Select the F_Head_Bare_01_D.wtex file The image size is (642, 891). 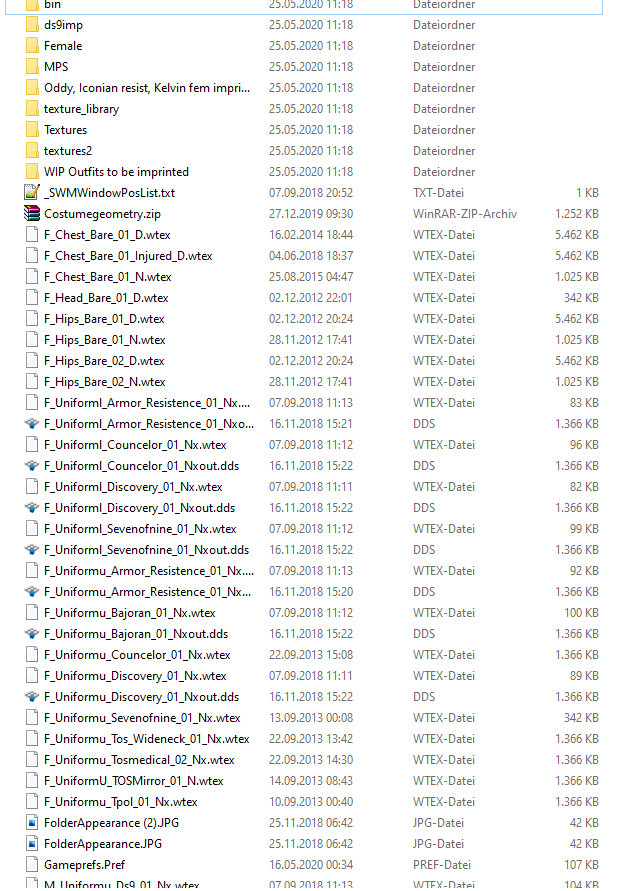(x=106, y=298)
